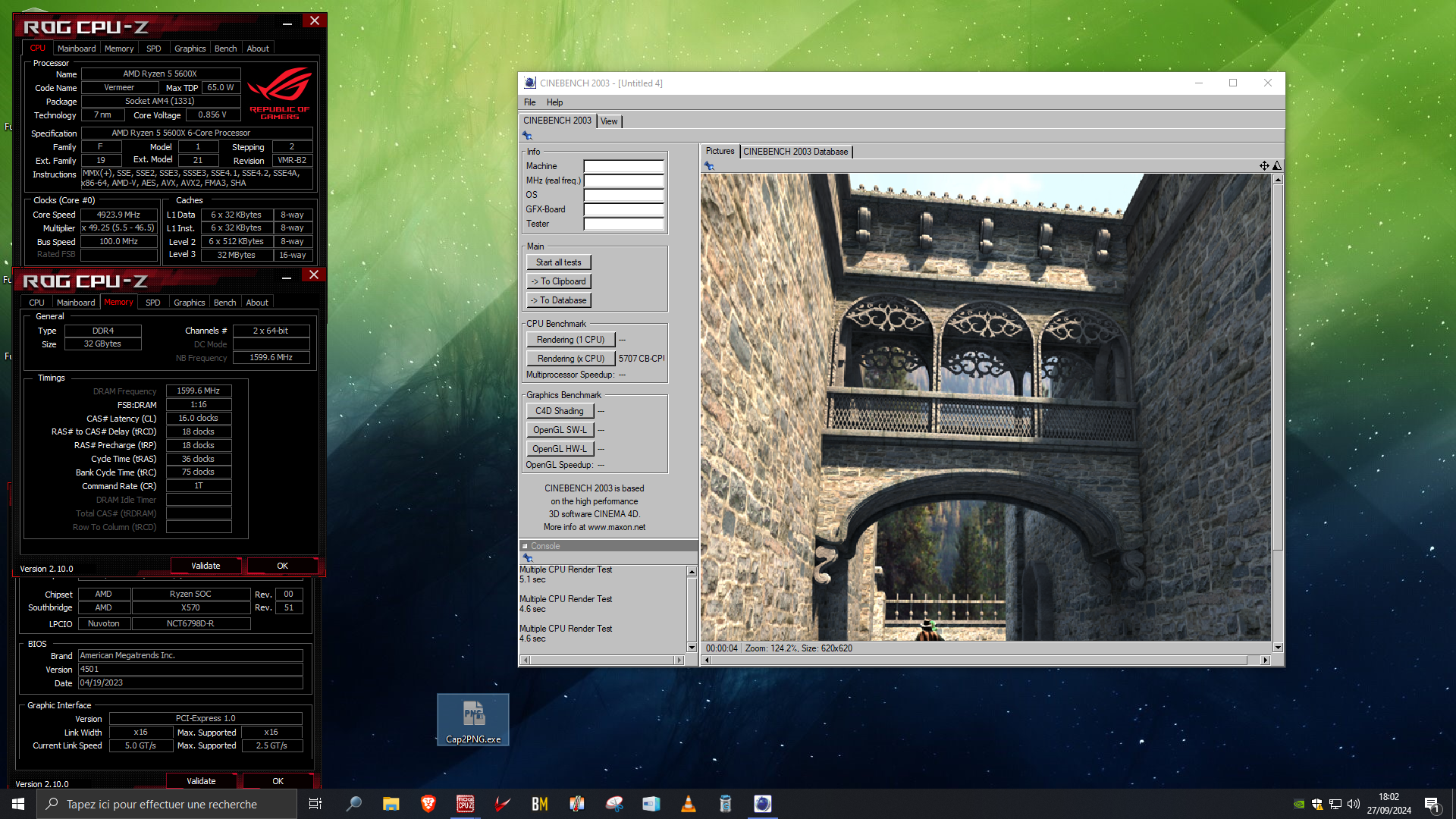
Task: Select the Pictures tab
Action: (x=720, y=151)
